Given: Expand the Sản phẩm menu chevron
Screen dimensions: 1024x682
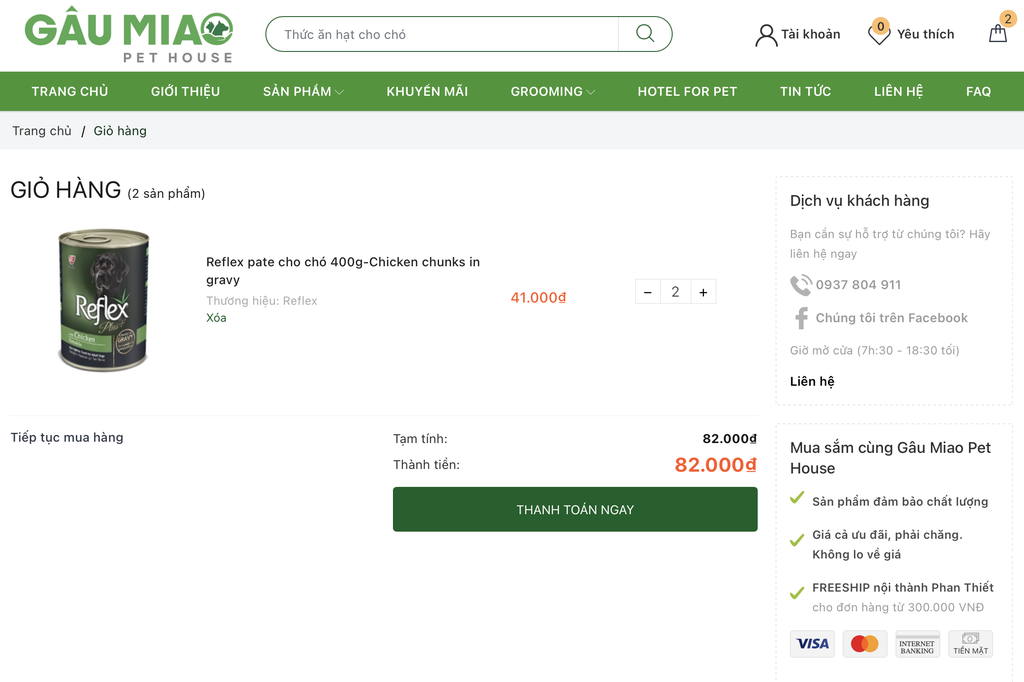Looking at the screenshot, I should pos(339,92).
